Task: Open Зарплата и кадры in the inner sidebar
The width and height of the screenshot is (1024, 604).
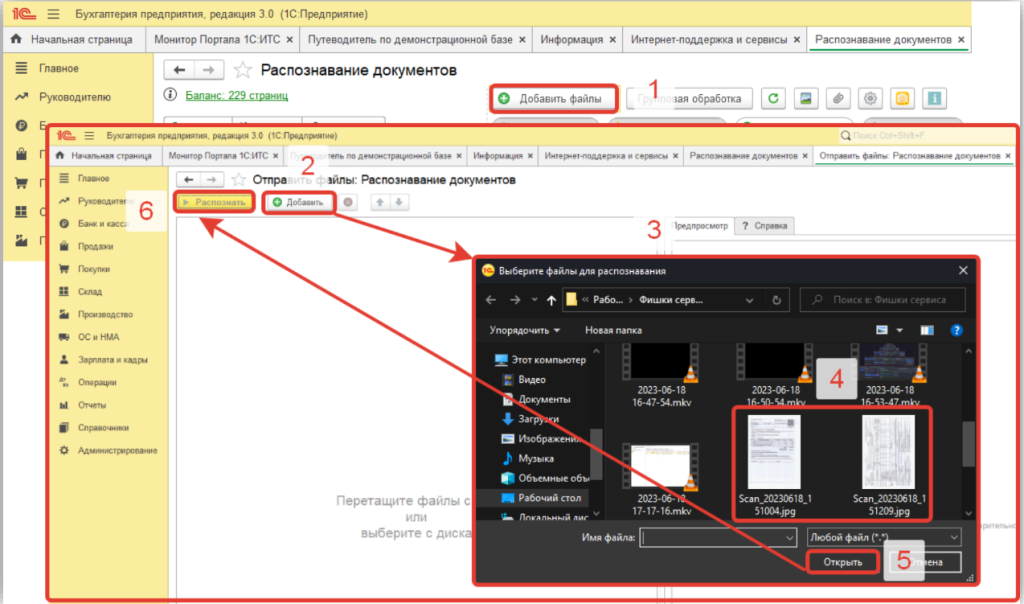Action: pyautogui.click(x=103, y=359)
